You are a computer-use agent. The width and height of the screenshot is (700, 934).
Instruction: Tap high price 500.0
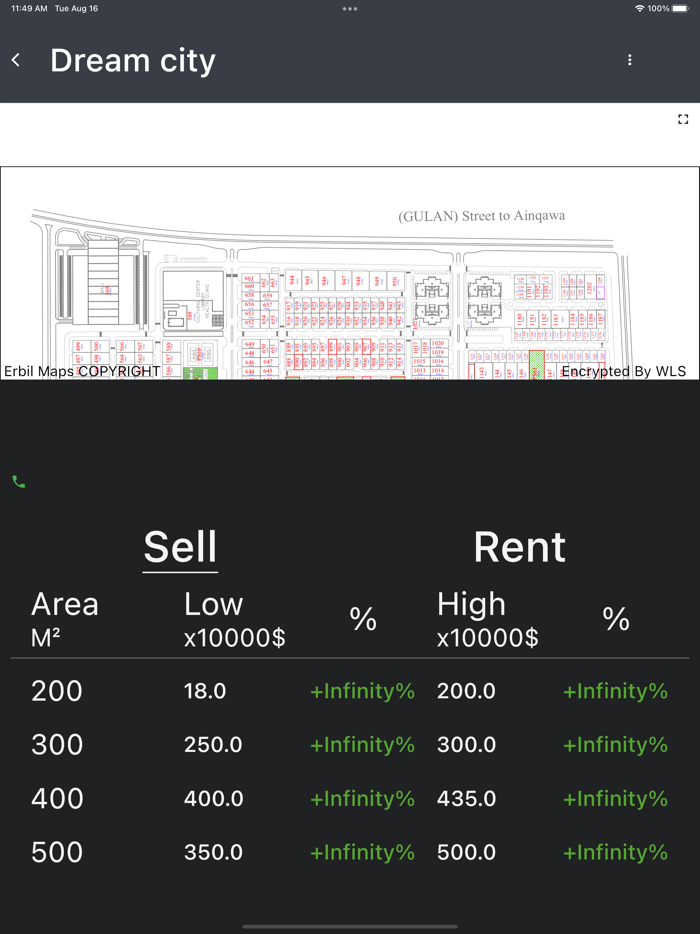pyautogui.click(x=466, y=852)
